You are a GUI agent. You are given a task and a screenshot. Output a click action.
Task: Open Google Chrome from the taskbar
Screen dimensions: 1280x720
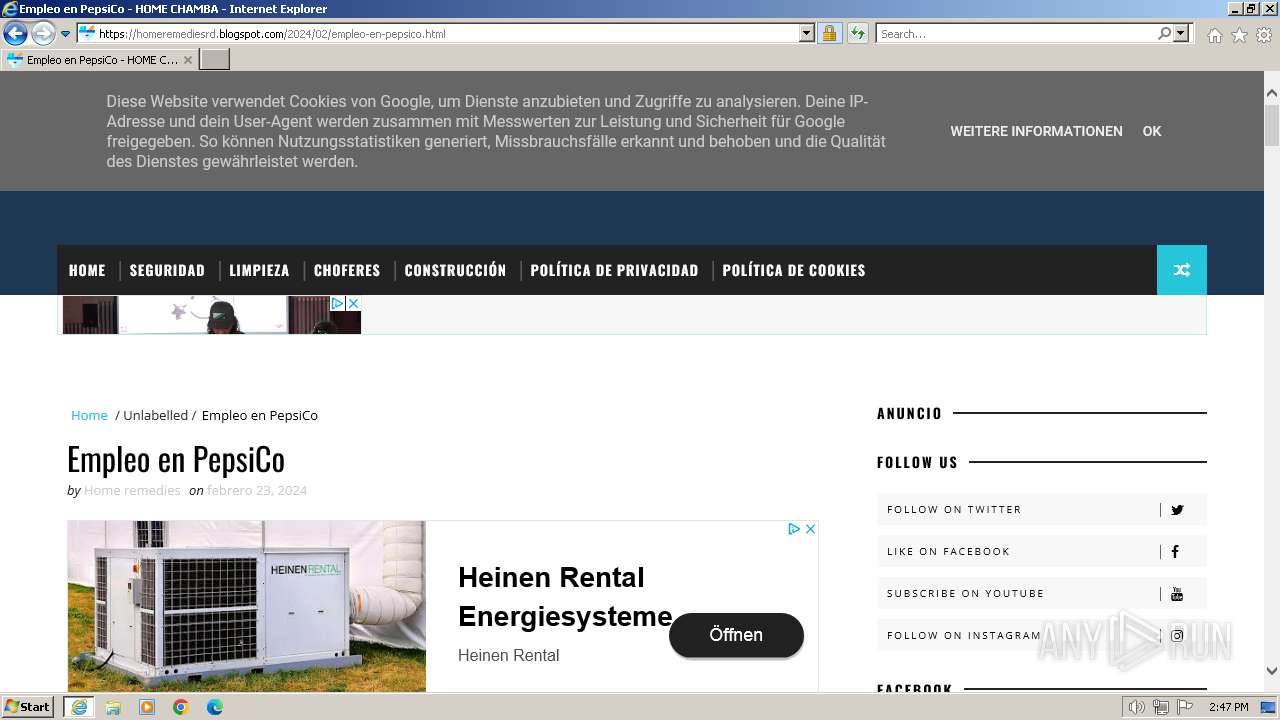[181, 707]
